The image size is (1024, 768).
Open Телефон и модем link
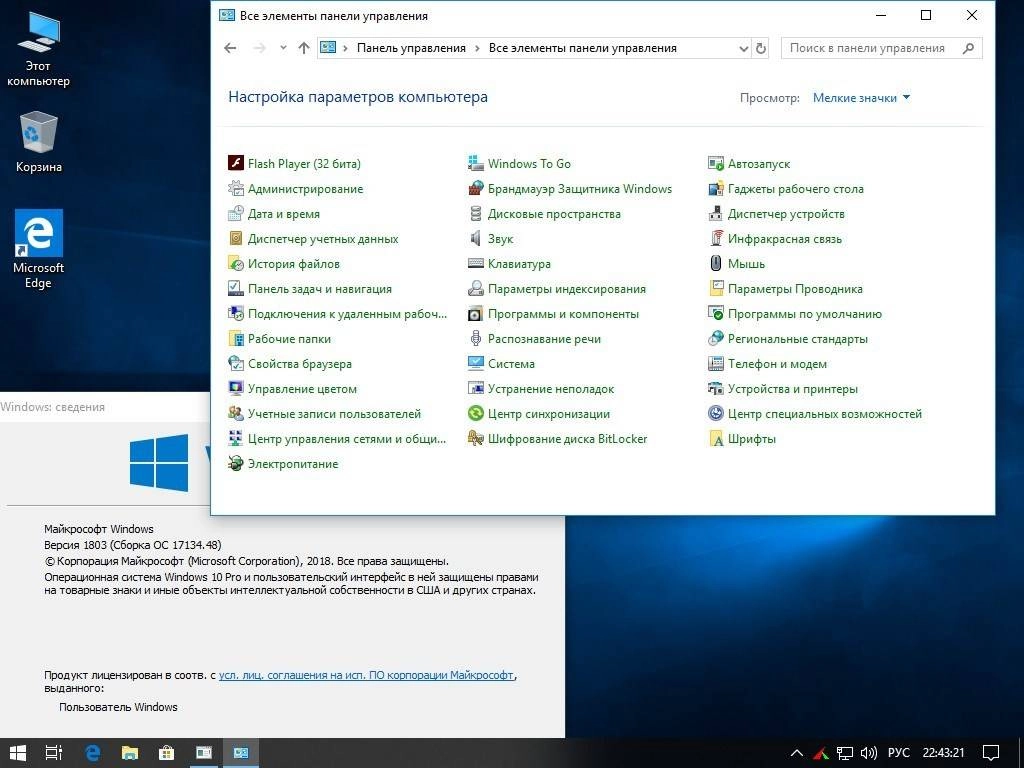click(x=778, y=364)
